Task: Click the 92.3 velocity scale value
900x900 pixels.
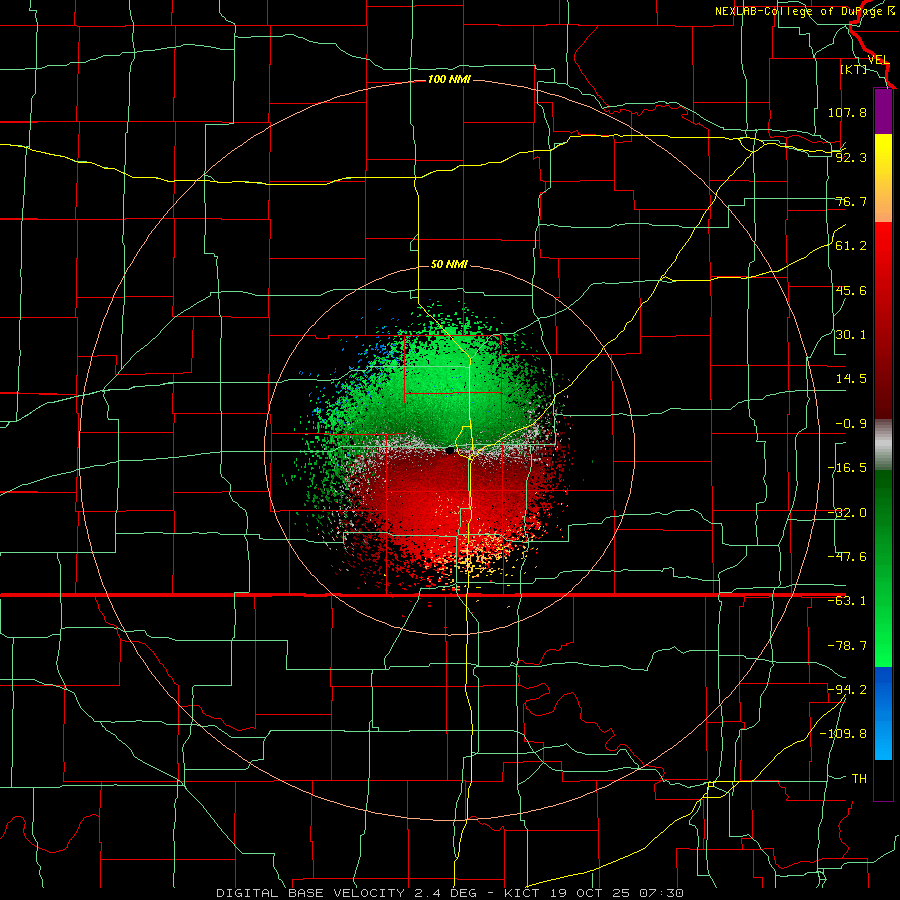Action: (851, 157)
